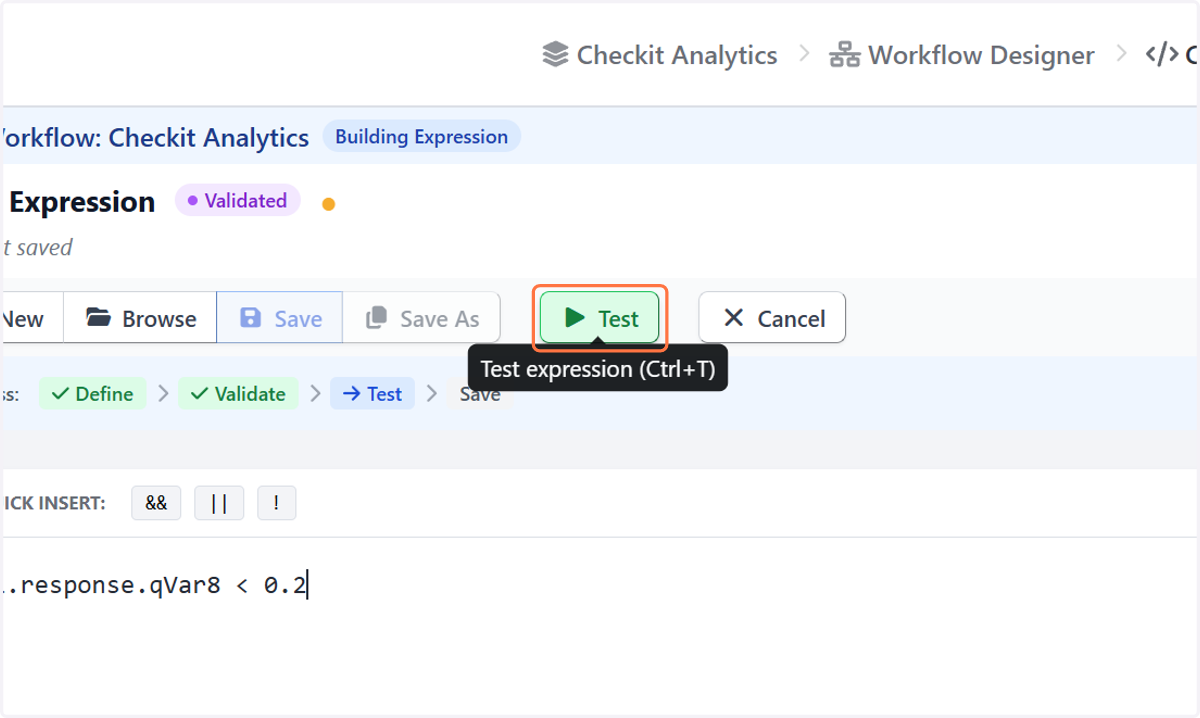The image size is (1200, 718).
Task: Click the X icon on Cancel
Action: pos(734,318)
